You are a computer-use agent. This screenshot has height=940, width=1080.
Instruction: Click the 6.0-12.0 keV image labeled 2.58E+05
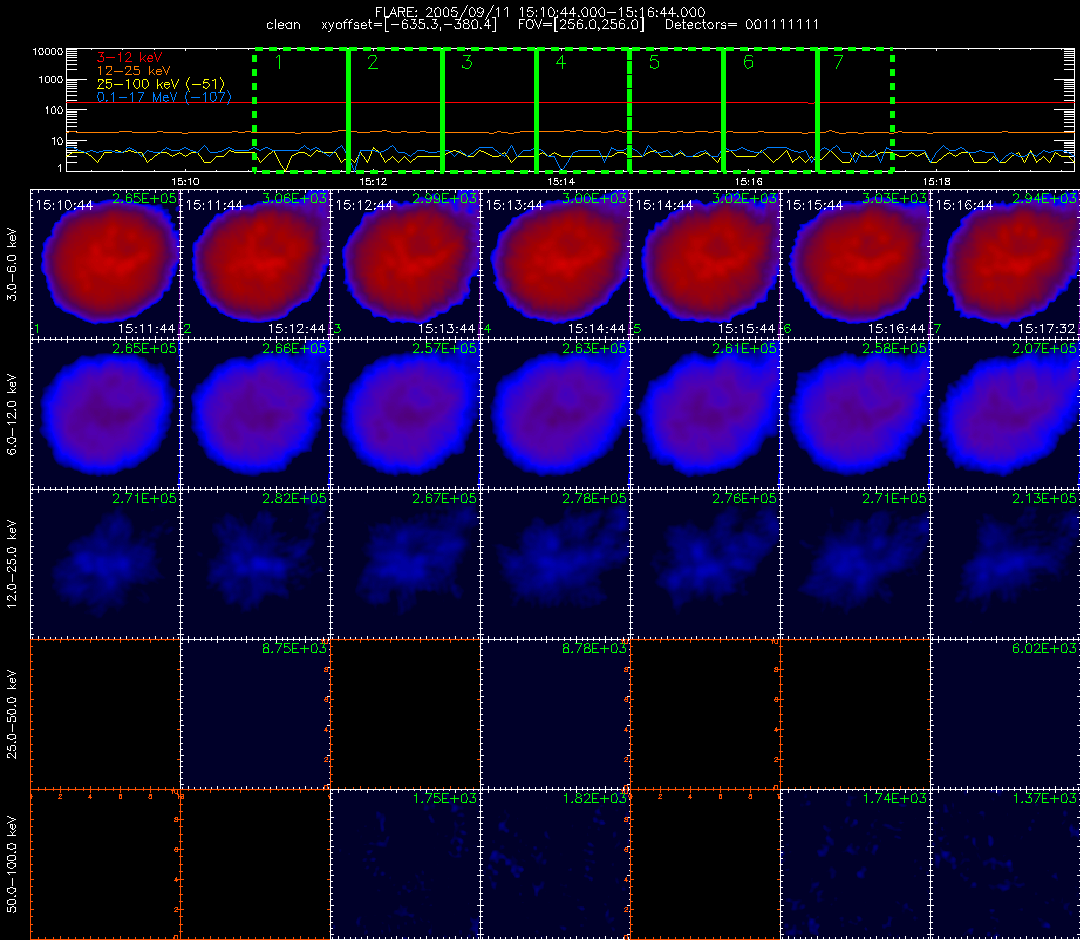[x=855, y=415]
